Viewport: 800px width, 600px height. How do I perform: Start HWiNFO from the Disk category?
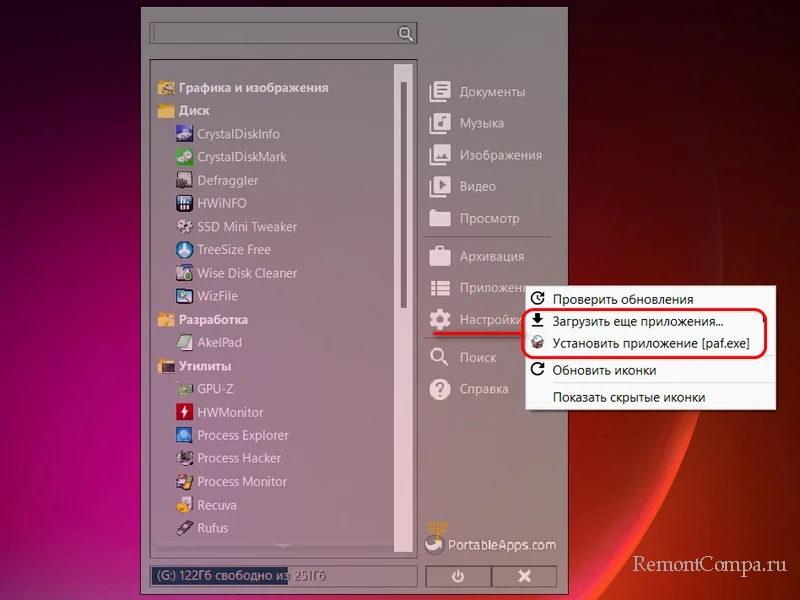pos(221,203)
